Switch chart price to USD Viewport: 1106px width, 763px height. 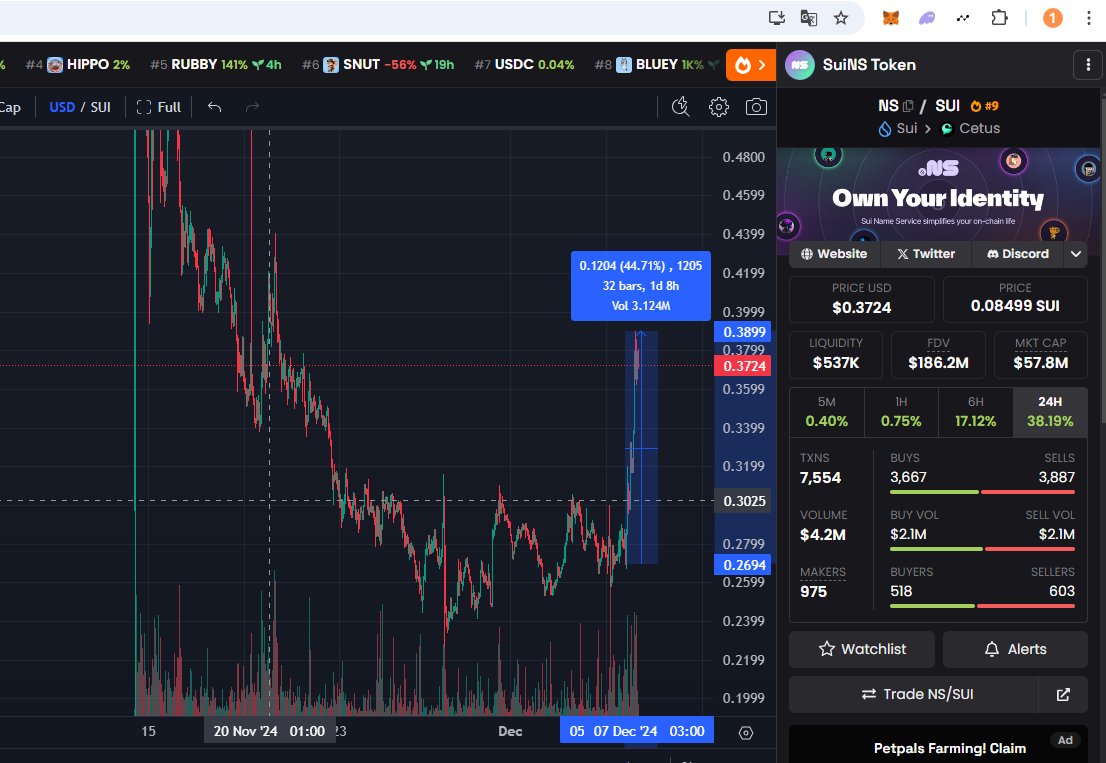(62, 107)
